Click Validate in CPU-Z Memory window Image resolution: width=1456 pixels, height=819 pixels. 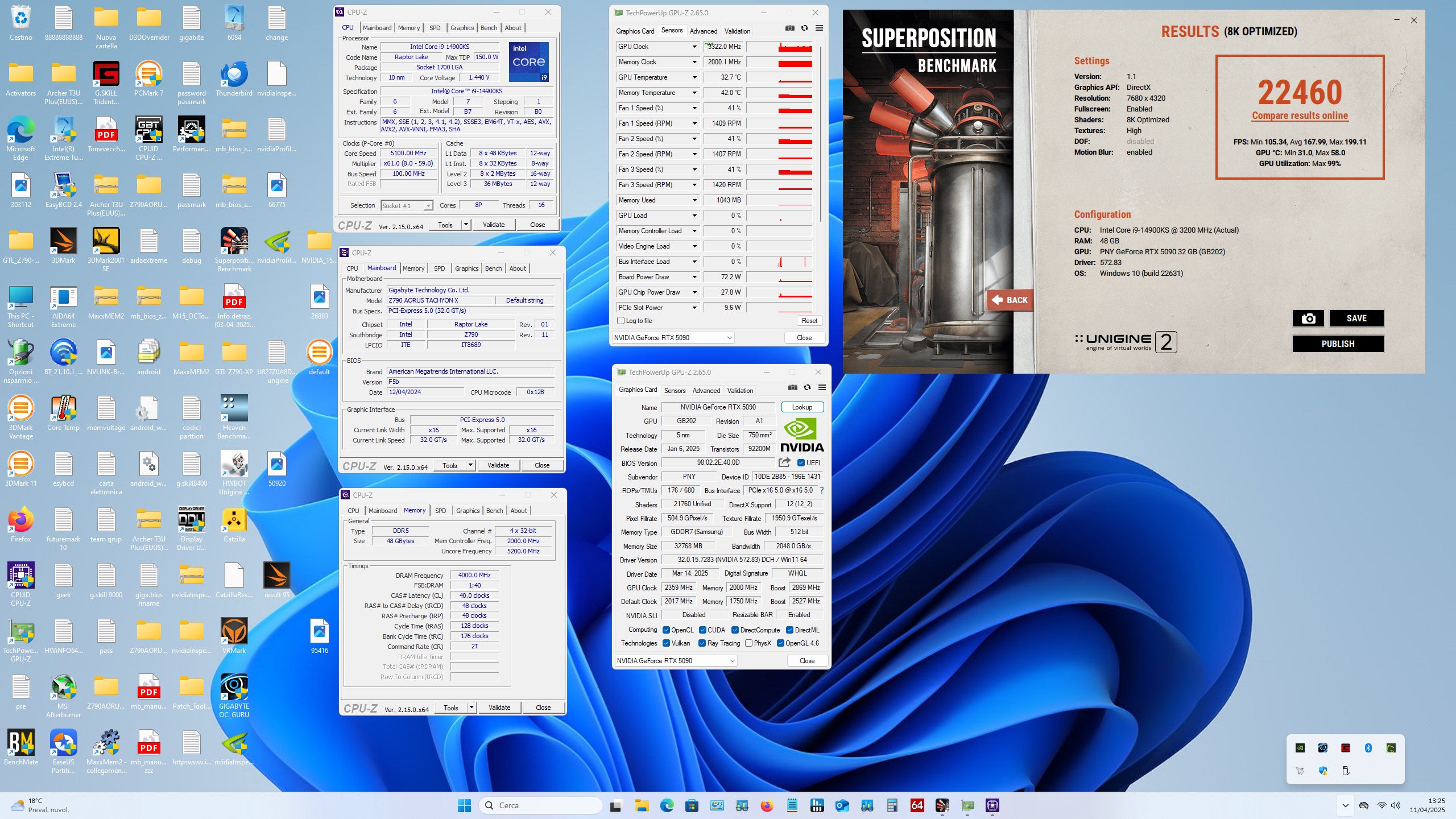[x=499, y=708]
